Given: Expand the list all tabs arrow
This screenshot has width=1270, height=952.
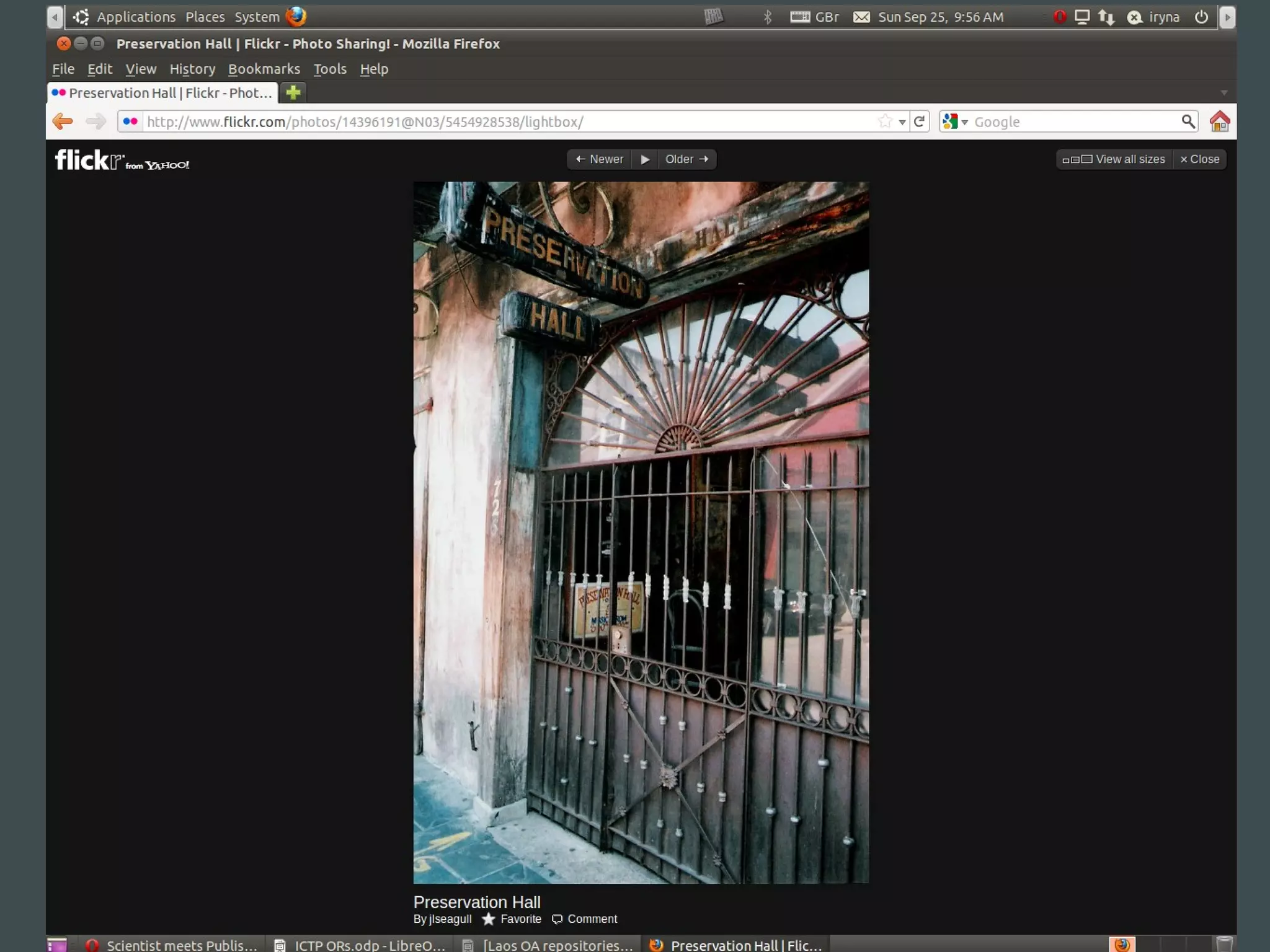Looking at the screenshot, I should click(1223, 93).
